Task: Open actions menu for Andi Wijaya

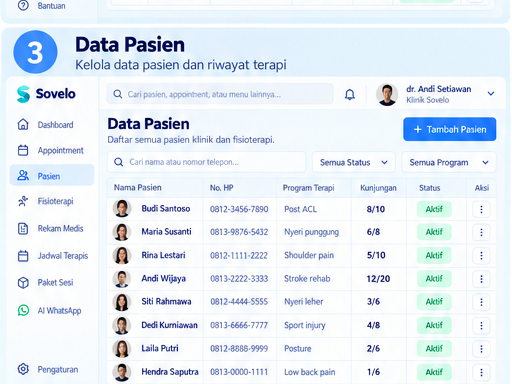Action: 481,279
